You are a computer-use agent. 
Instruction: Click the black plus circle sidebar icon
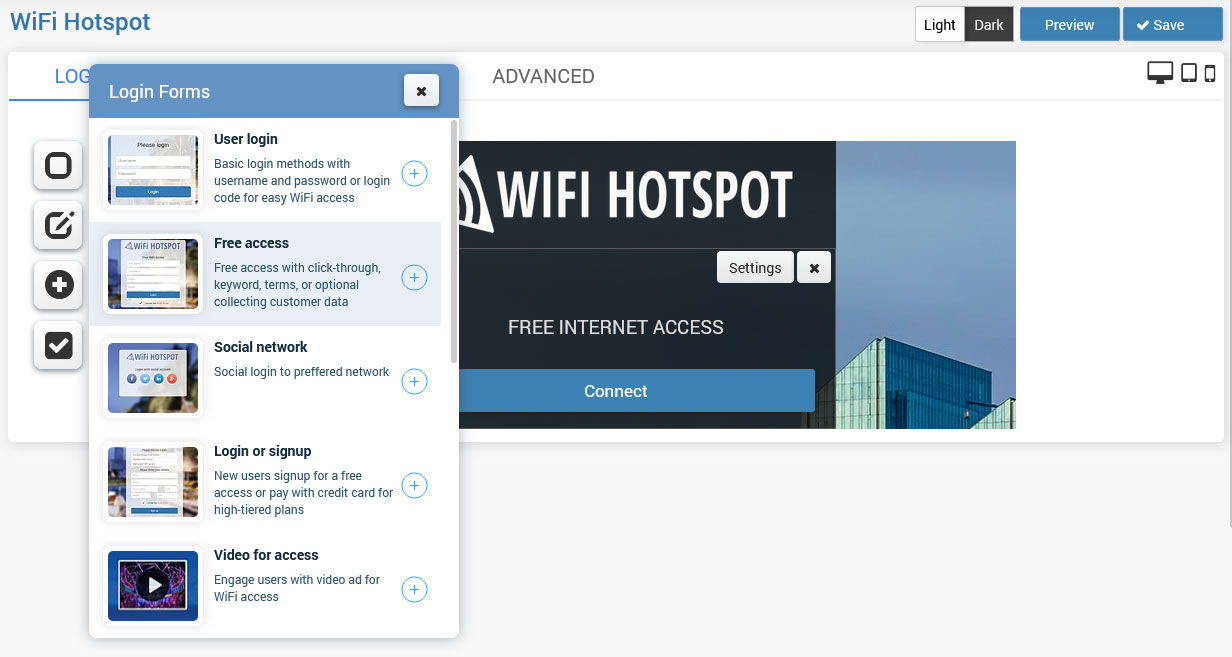[x=58, y=286]
